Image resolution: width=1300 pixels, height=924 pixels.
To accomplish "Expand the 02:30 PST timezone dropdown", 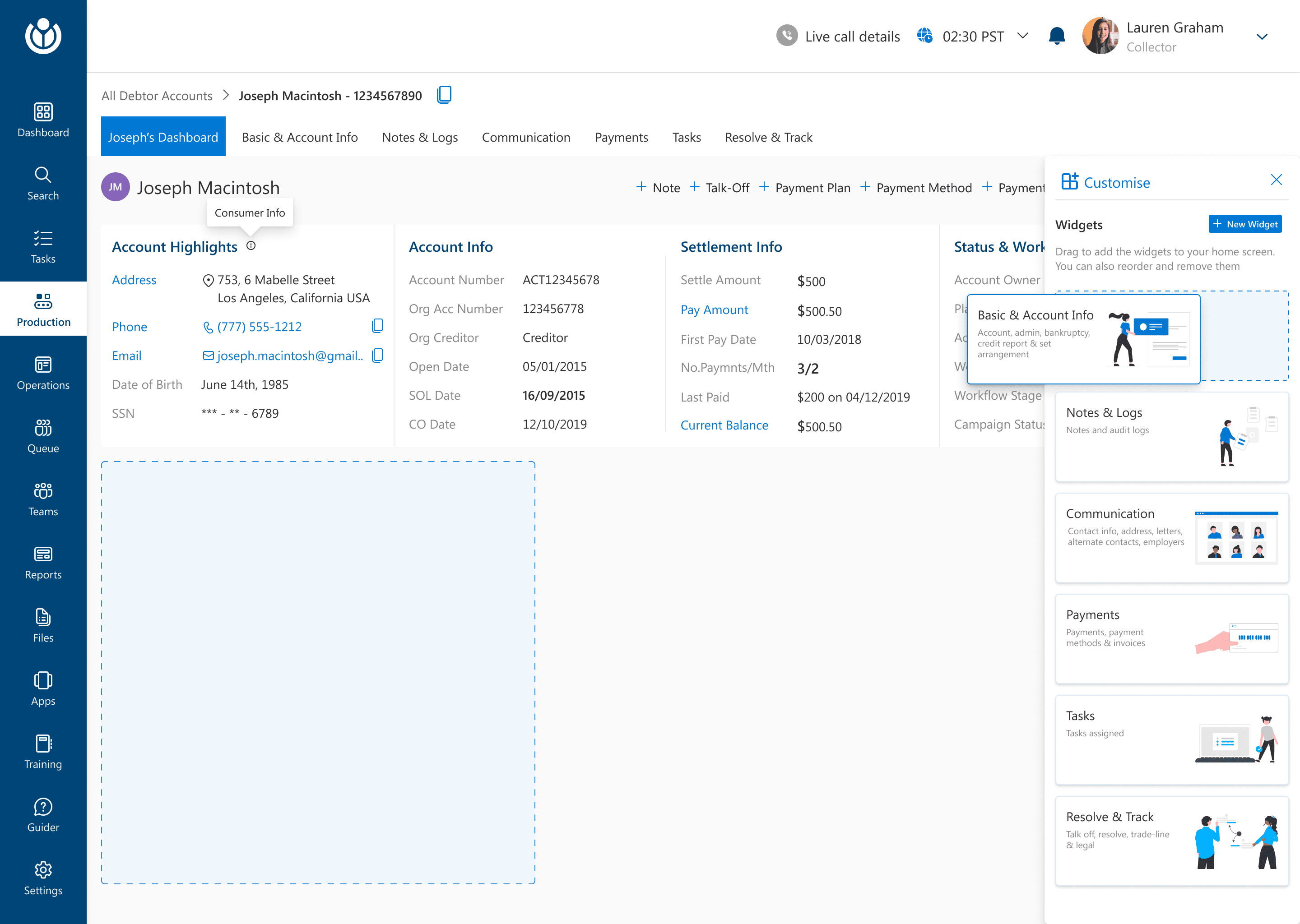I will [x=1023, y=36].
